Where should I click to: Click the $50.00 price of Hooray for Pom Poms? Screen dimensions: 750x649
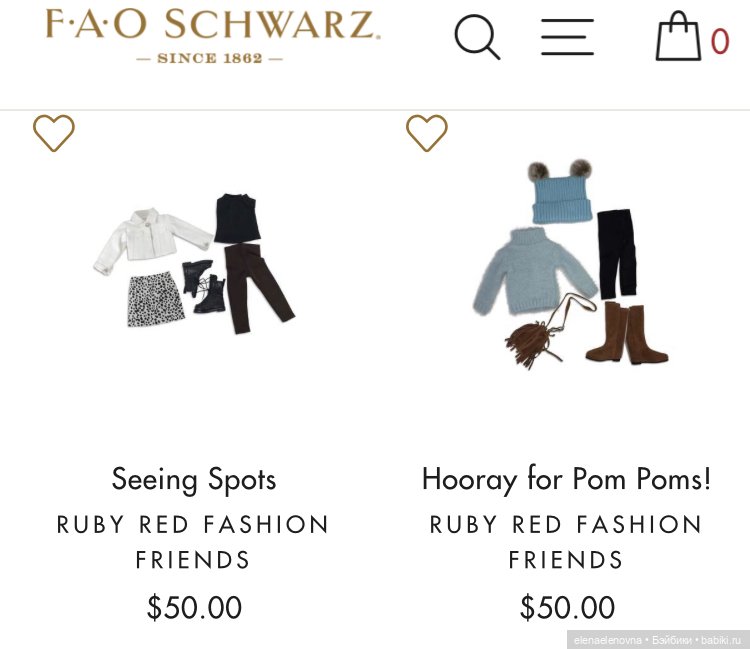click(567, 607)
